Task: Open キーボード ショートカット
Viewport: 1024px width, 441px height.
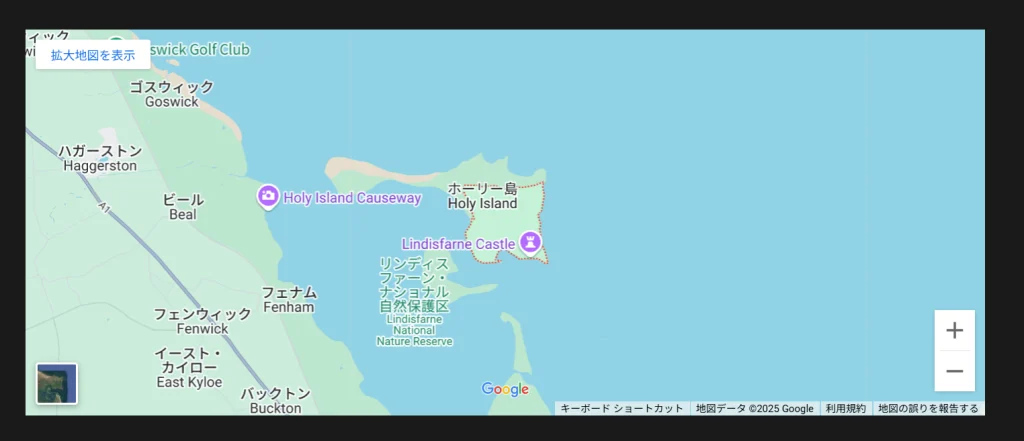Action: 622,408
